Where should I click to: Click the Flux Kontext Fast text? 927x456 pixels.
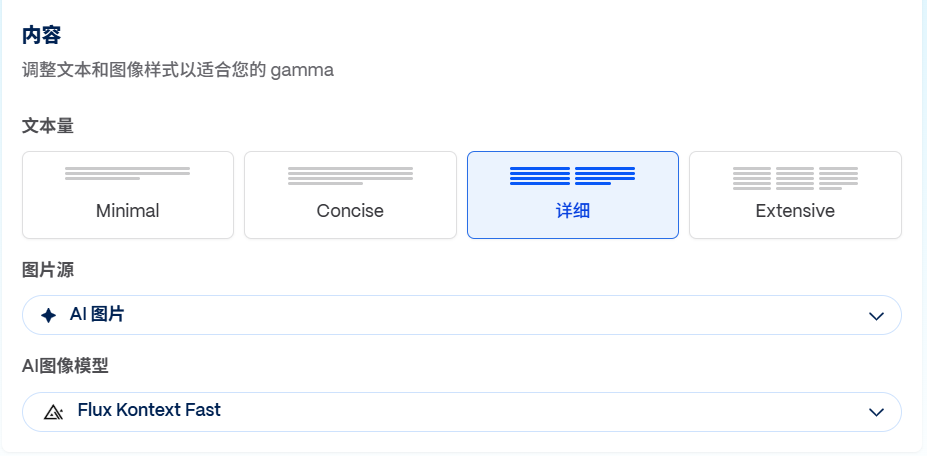[149, 410]
